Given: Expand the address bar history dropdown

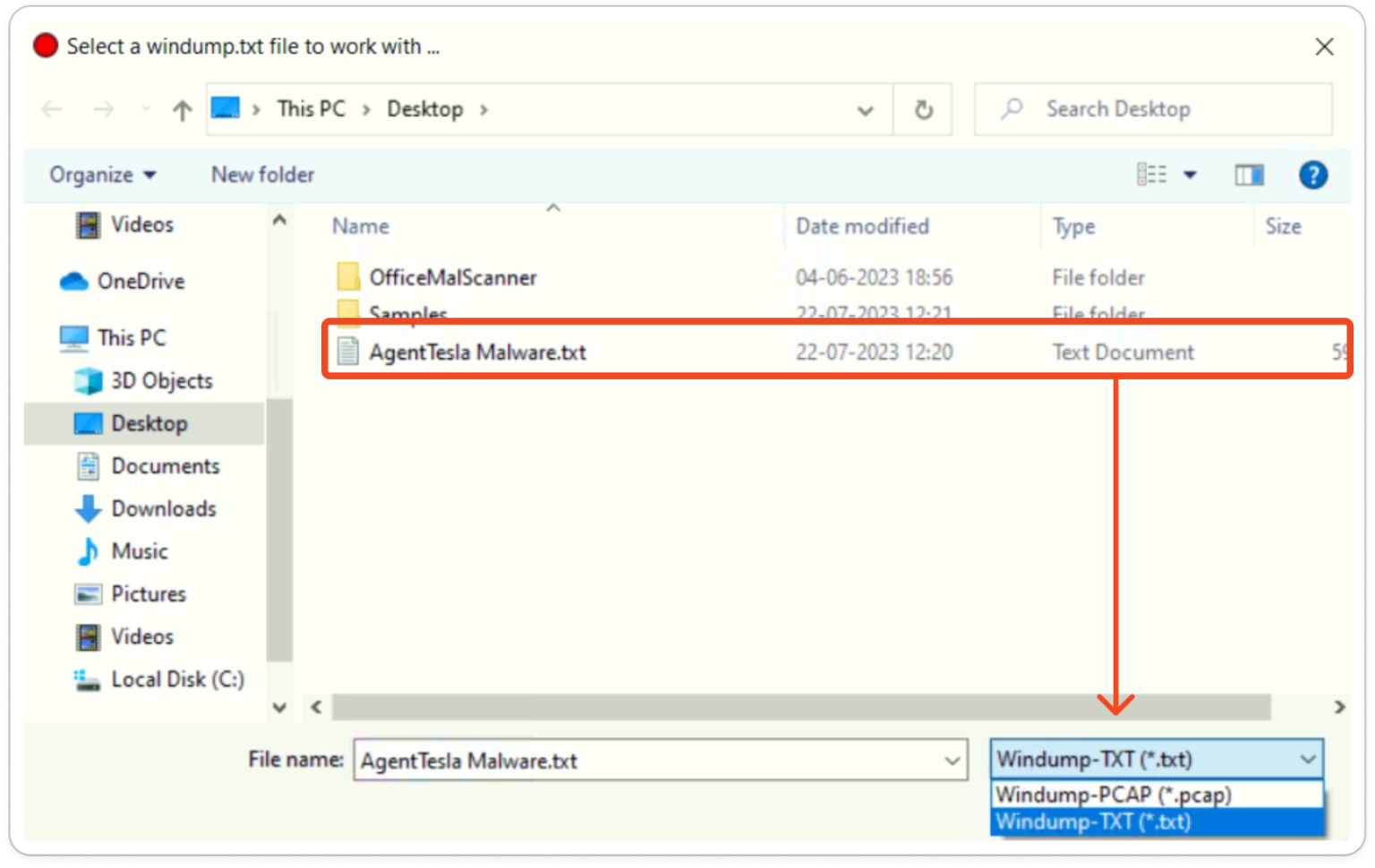Looking at the screenshot, I should [x=865, y=110].
